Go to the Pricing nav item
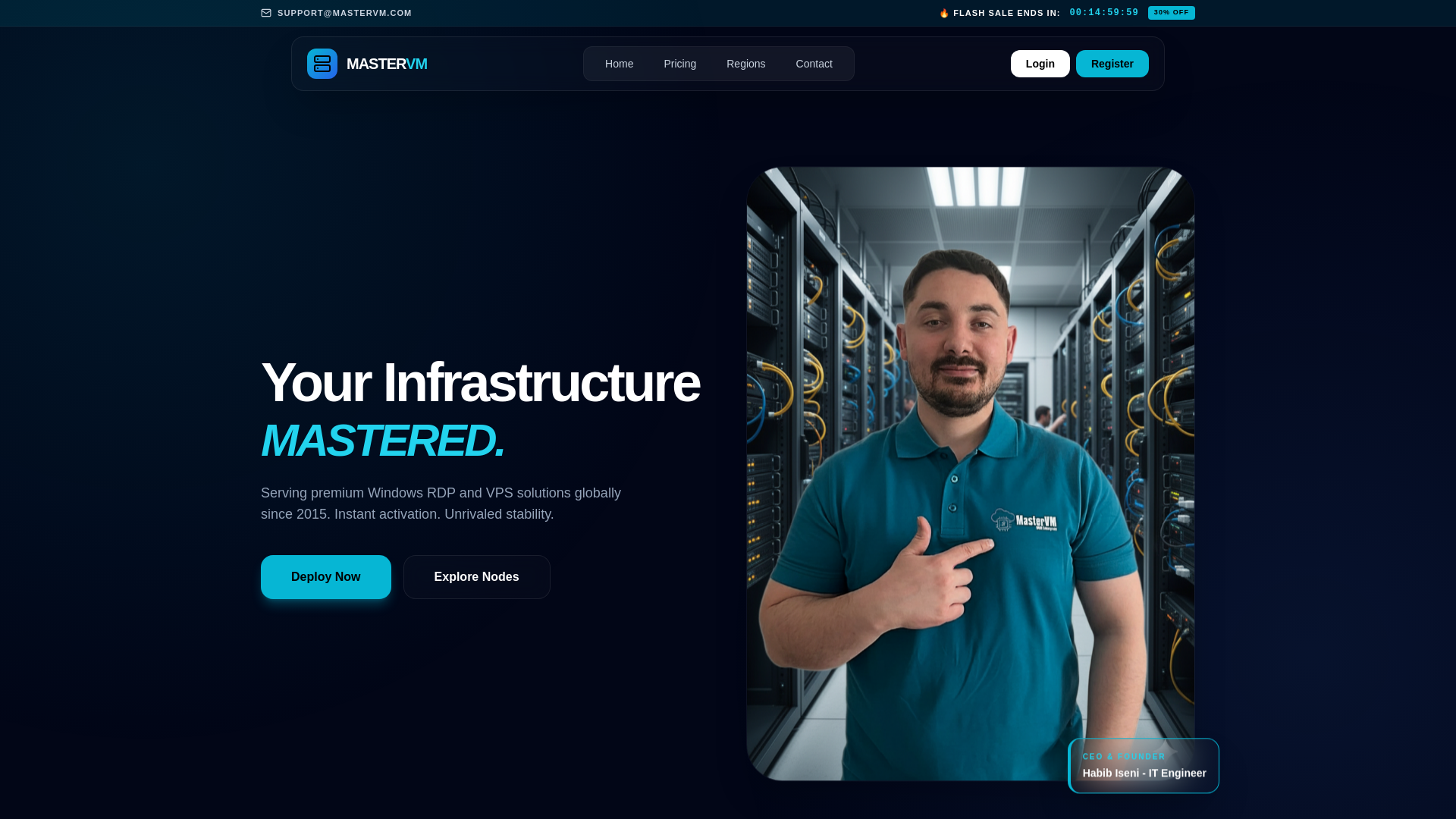This screenshot has width=1456, height=819. [679, 64]
